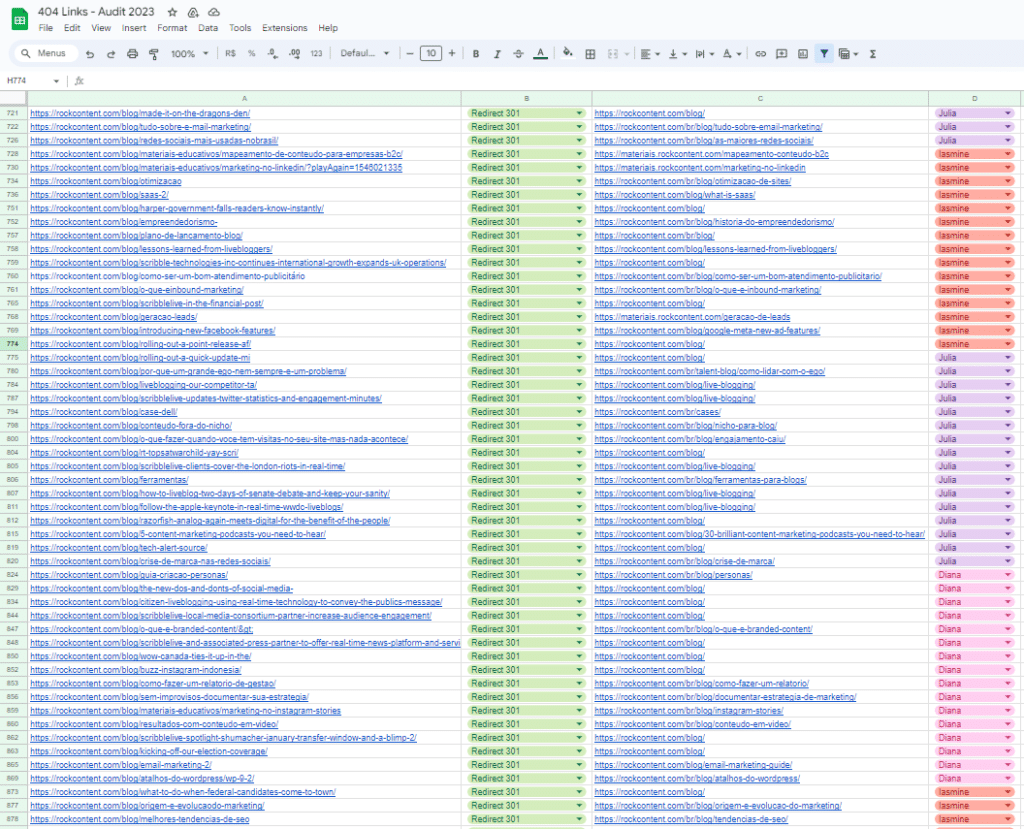
Task: Open the materiais geracao-de-leads link
Action: pos(692,317)
